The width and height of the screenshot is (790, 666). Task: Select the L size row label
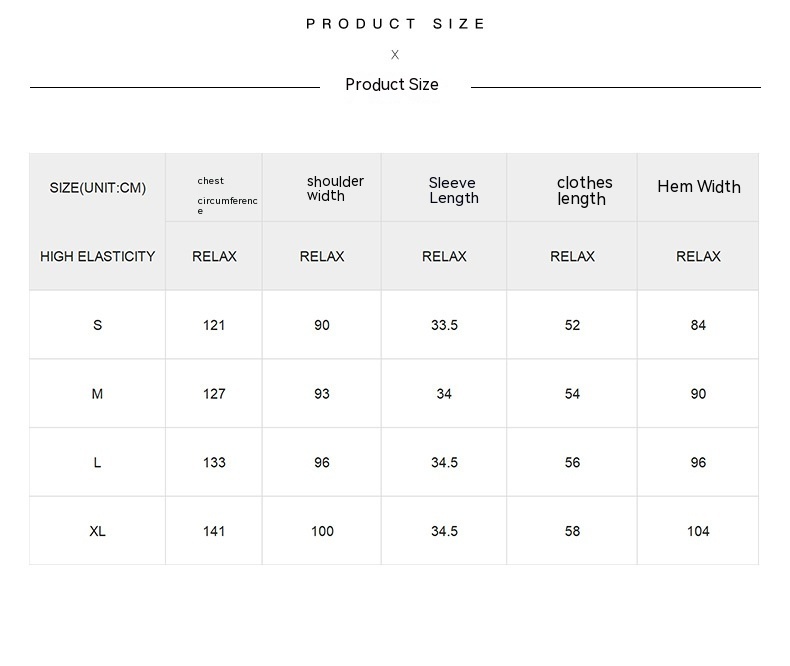pos(97,463)
